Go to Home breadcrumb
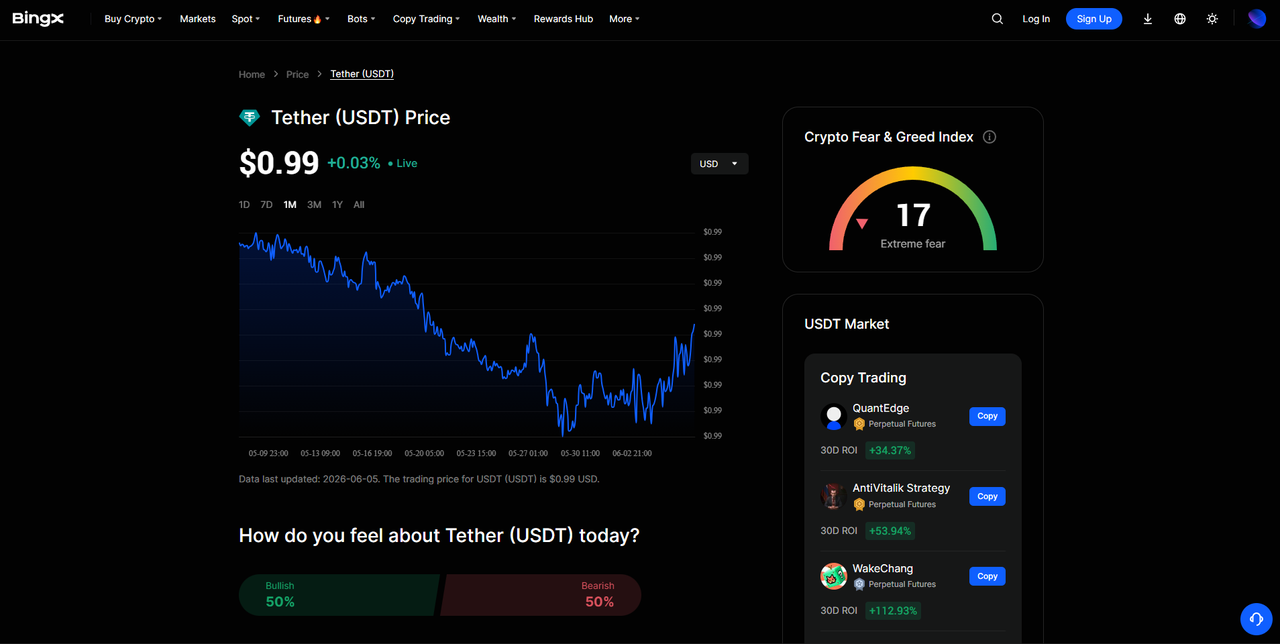 [x=252, y=74]
